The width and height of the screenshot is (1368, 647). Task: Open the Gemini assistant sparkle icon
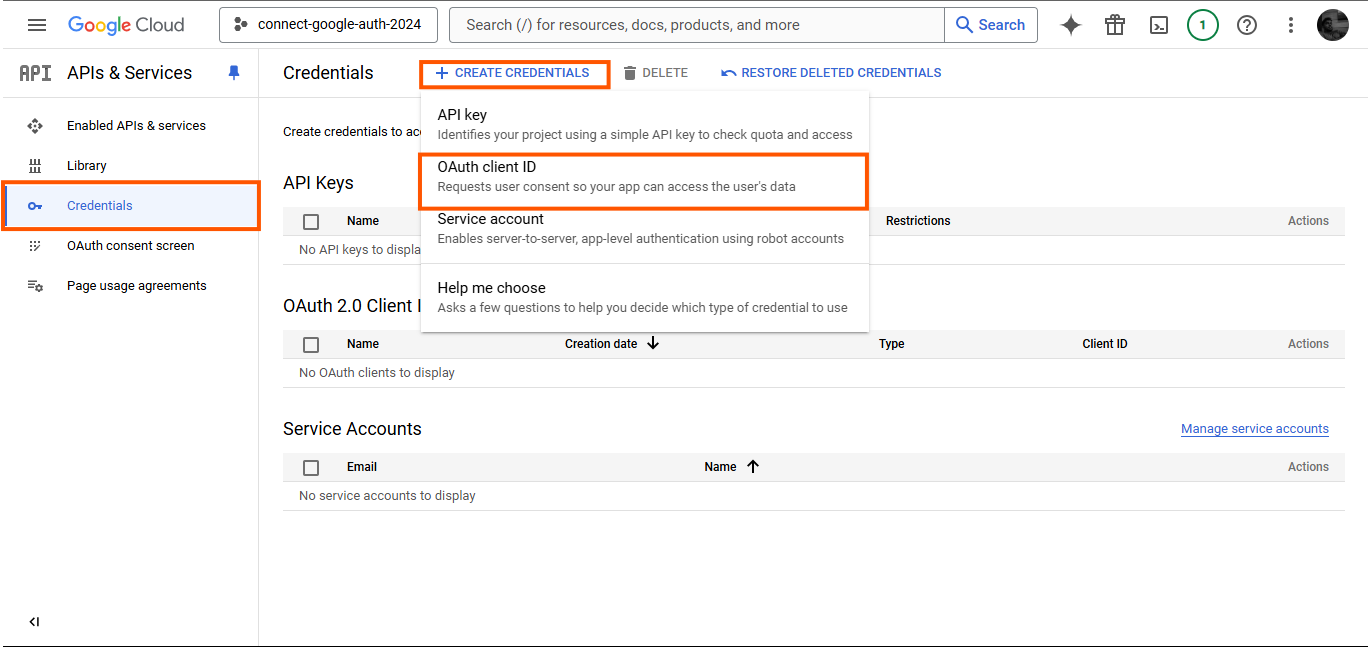tap(1070, 24)
